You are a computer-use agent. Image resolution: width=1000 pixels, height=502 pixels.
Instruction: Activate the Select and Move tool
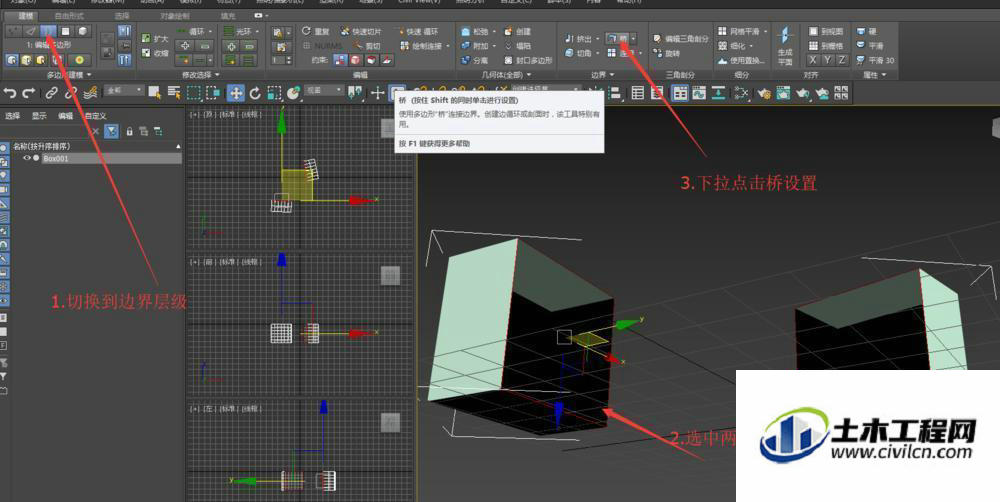point(236,93)
